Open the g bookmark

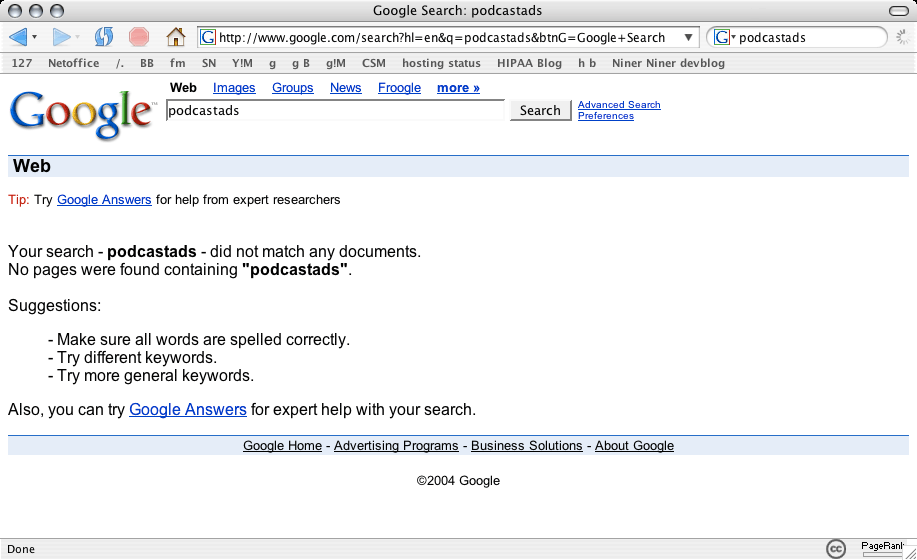point(273,63)
